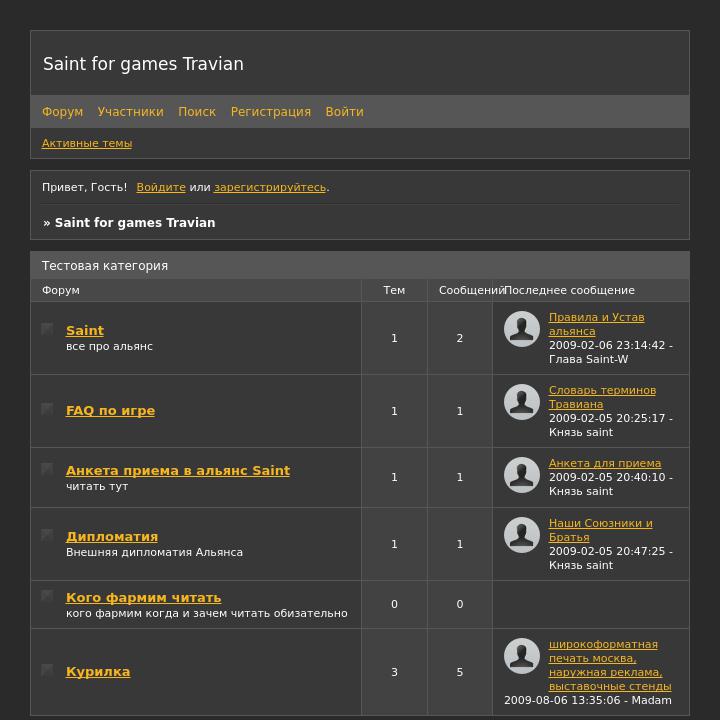Go to the Участники page
This screenshot has height=720, width=720.
(130, 112)
